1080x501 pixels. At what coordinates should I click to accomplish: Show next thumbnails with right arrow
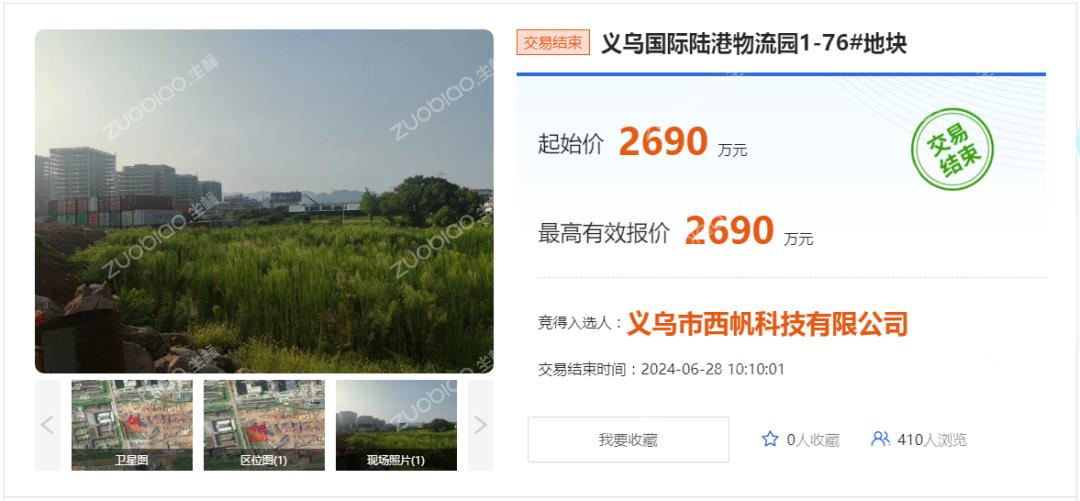point(480,425)
